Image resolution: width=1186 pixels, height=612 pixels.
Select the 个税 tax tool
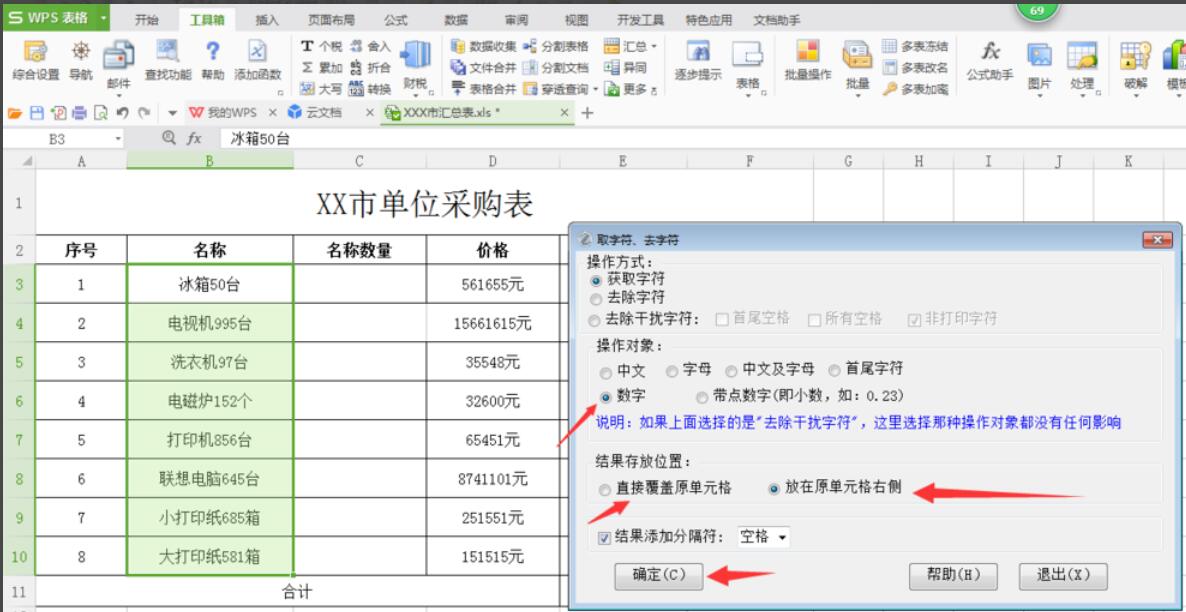click(x=321, y=47)
